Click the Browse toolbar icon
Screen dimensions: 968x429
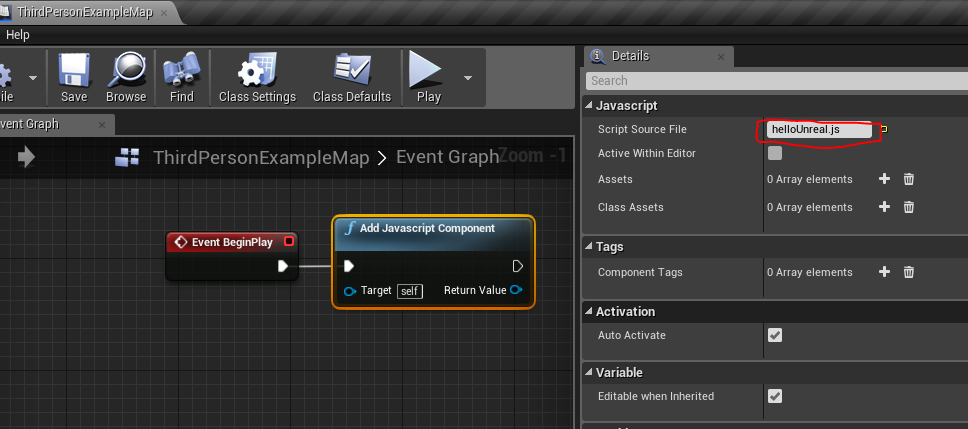point(126,78)
